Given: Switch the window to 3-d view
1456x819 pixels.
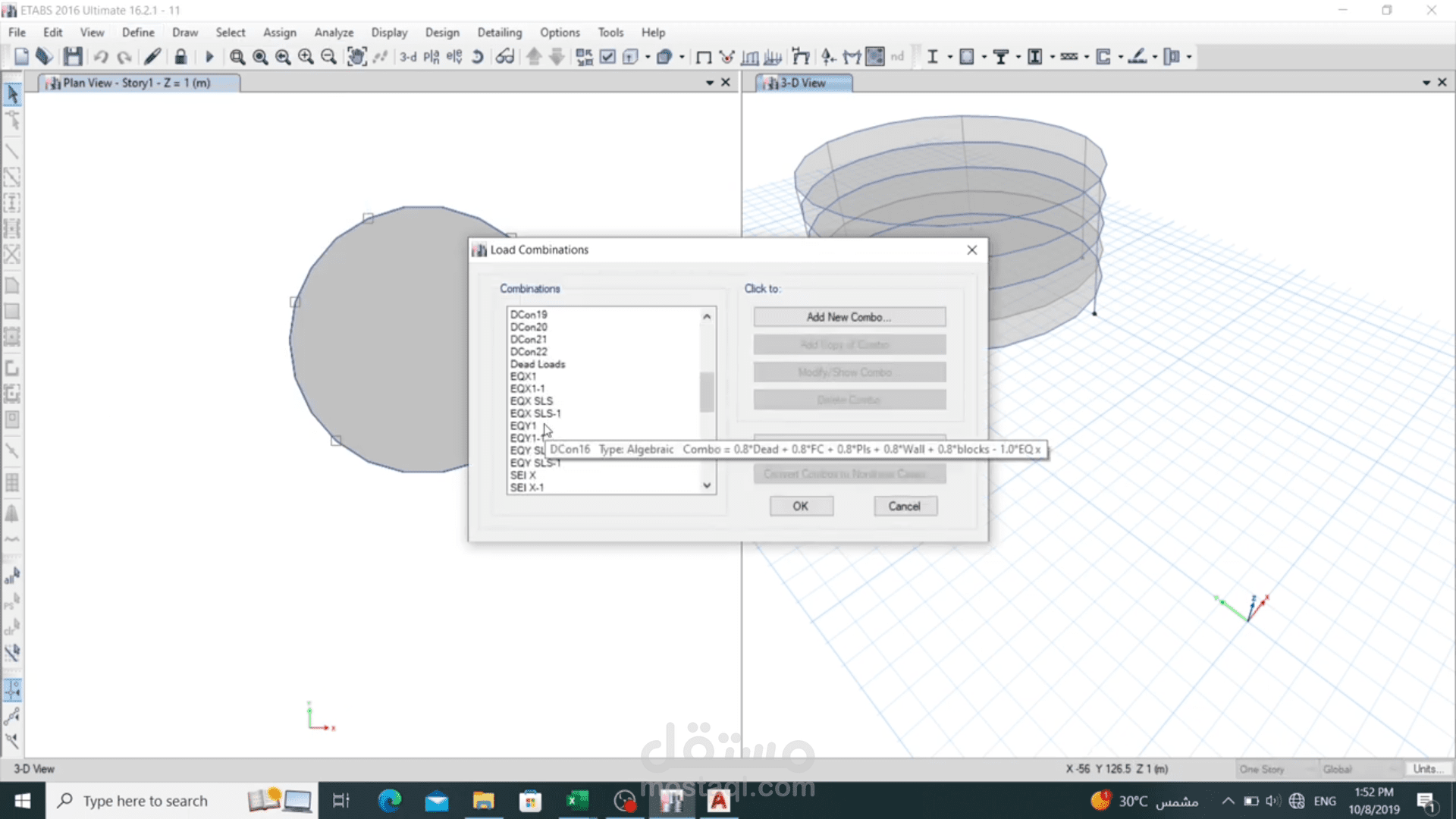Looking at the screenshot, I should [407, 58].
